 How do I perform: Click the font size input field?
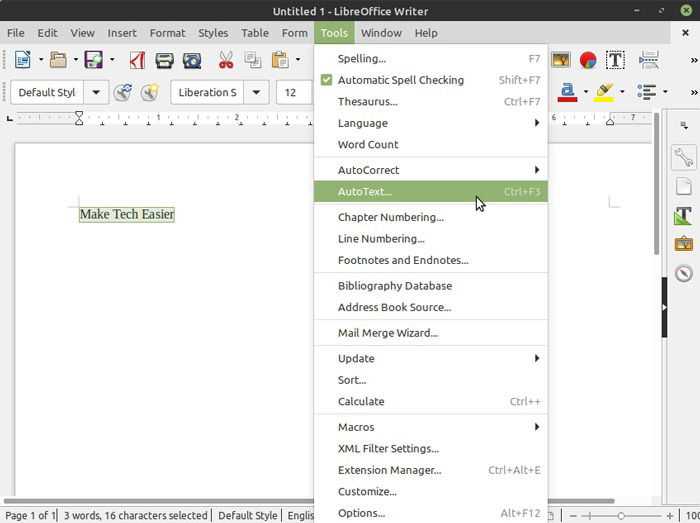click(295, 92)
